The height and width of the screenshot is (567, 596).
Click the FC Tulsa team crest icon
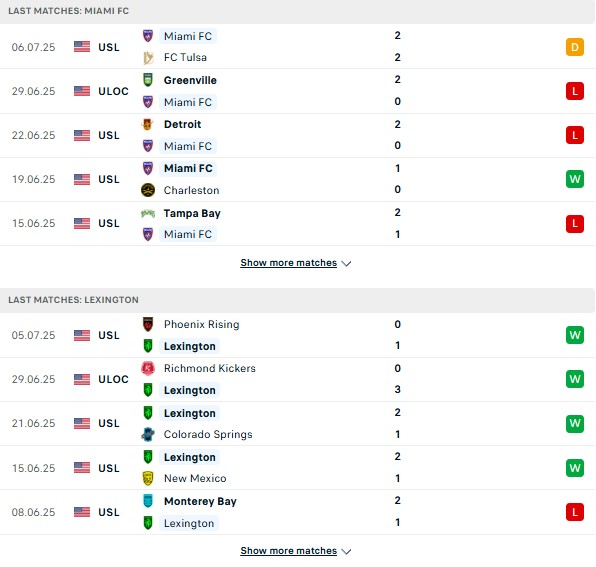148,58
